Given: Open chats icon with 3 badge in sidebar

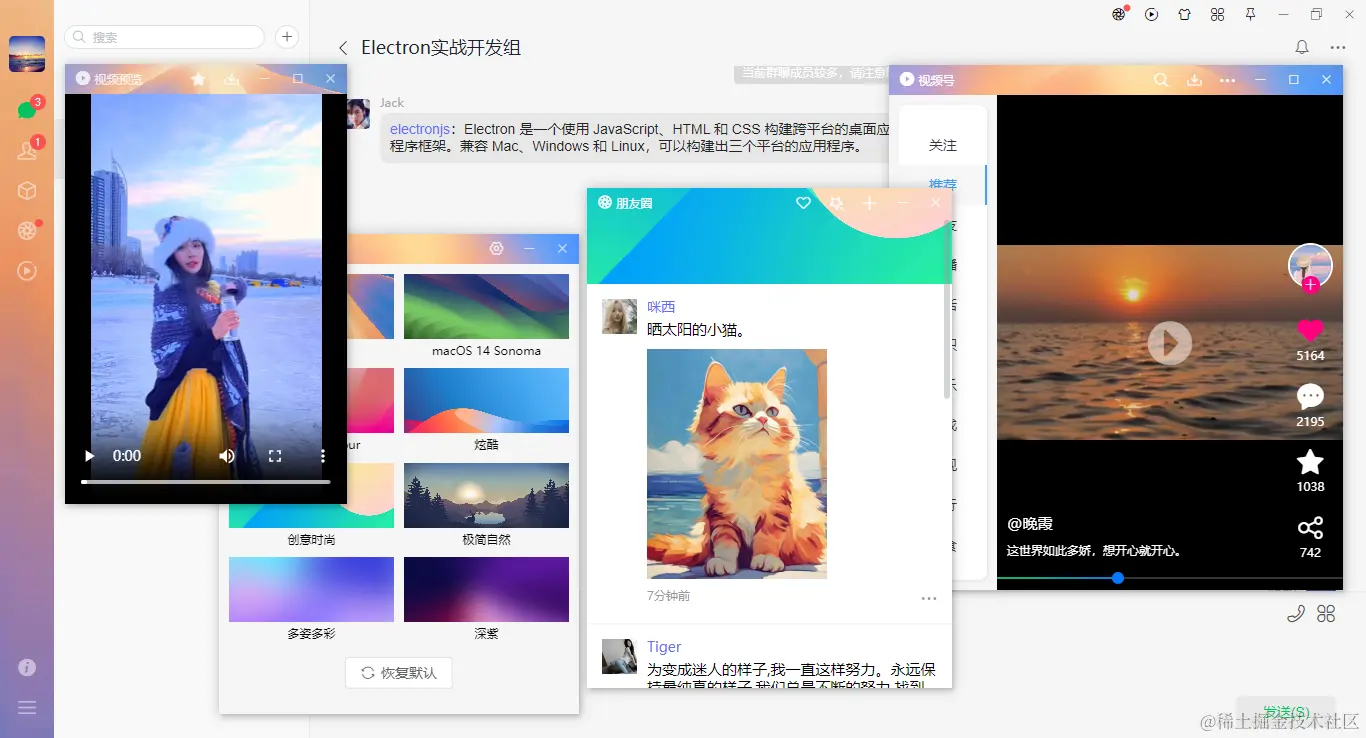Looking at the screenshot, I should [x=27, y=110].
